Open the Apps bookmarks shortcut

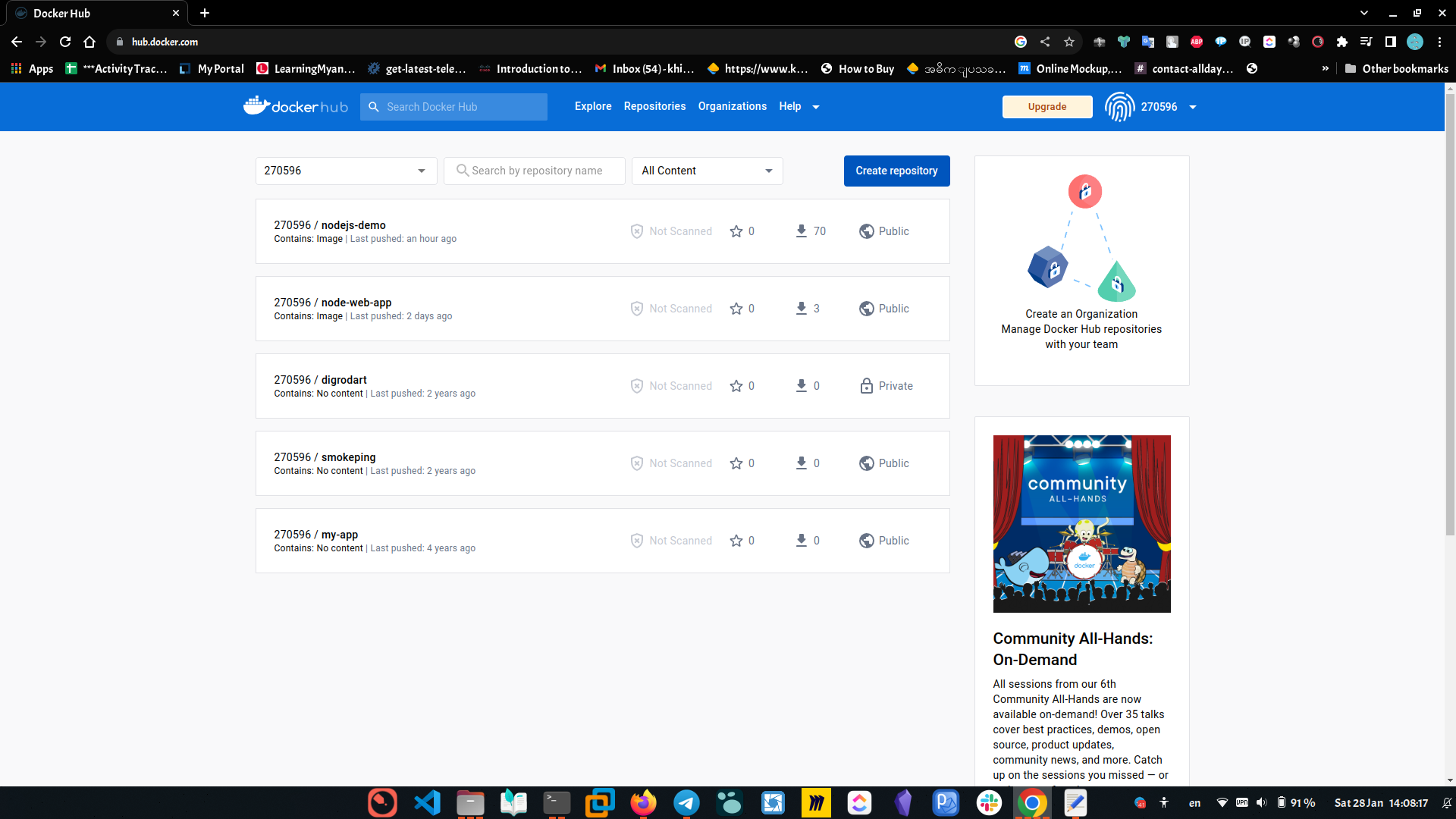click(x=32, y=68)
